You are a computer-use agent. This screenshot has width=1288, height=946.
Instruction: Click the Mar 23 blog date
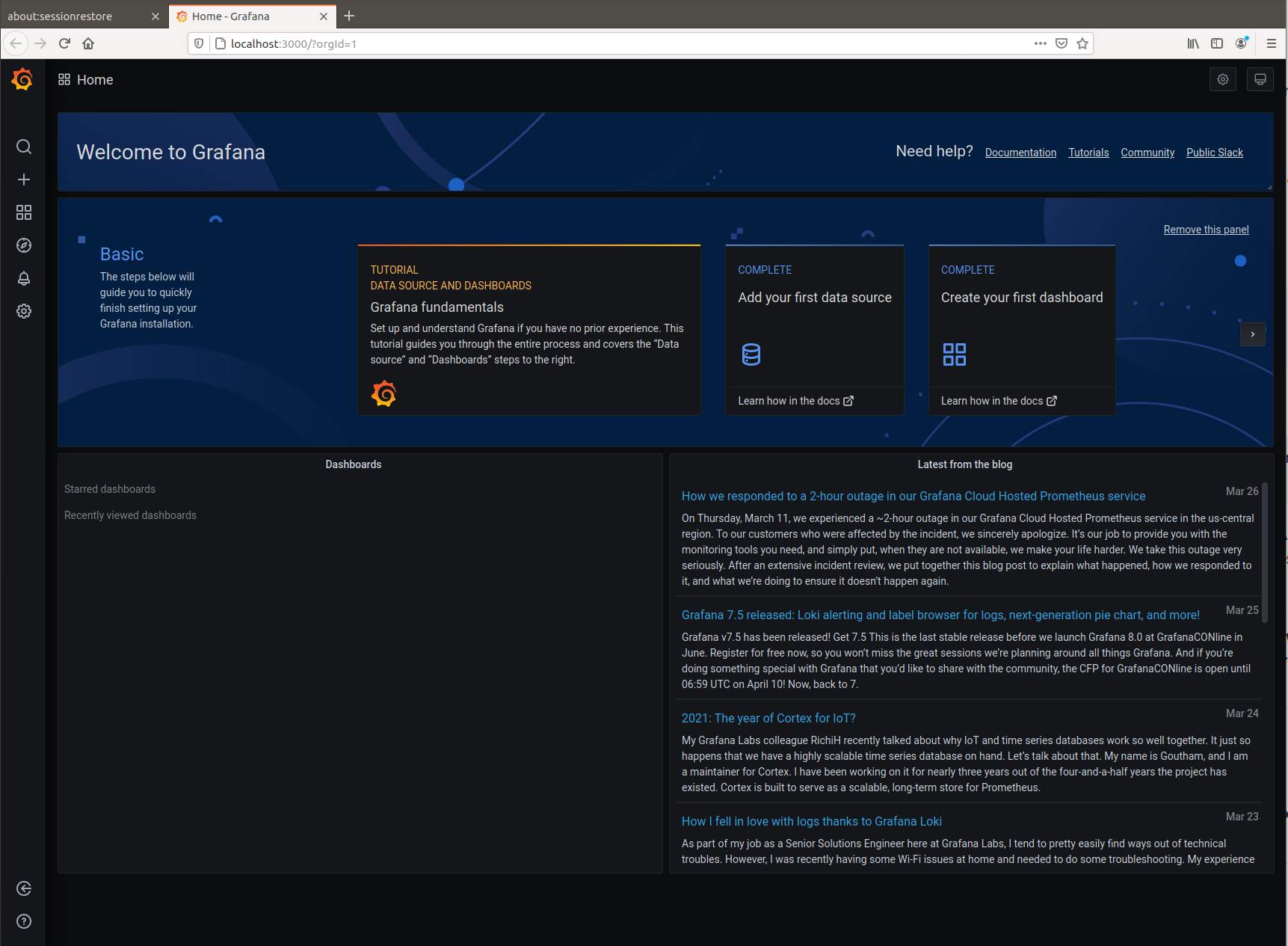tap(1242, 817)
